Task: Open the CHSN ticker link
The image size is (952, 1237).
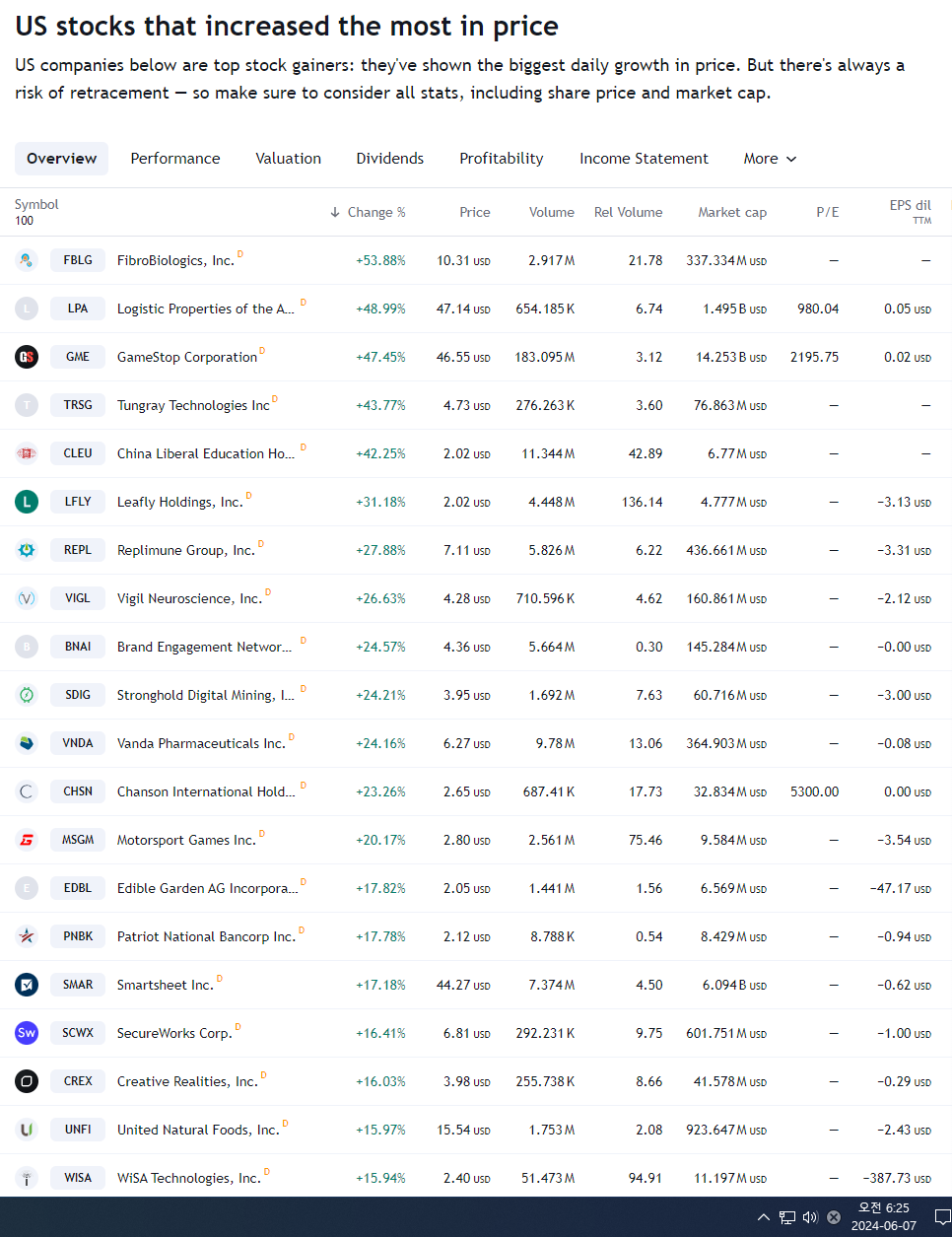Action: pos(78,791)
